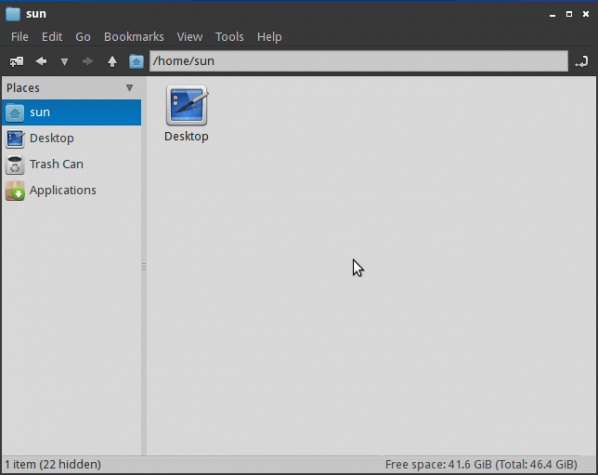Open the View menu
This screenshot has width=598, height=475.
pyautogui.click(x=190, y=37)
